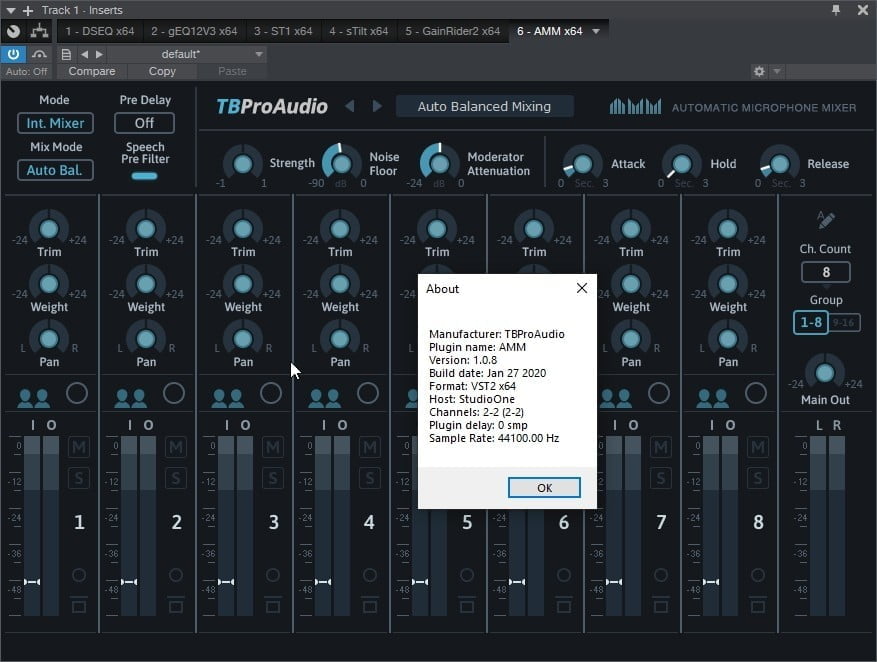The height and width of the screenshot is (662, 877).
Task: Toggle the Speech Pre Filter switch
Action: point(145,176)
